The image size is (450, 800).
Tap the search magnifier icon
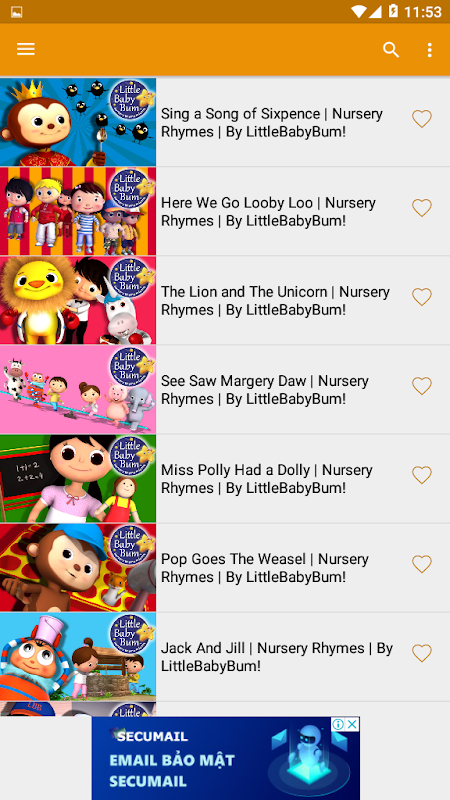point(391,49)
